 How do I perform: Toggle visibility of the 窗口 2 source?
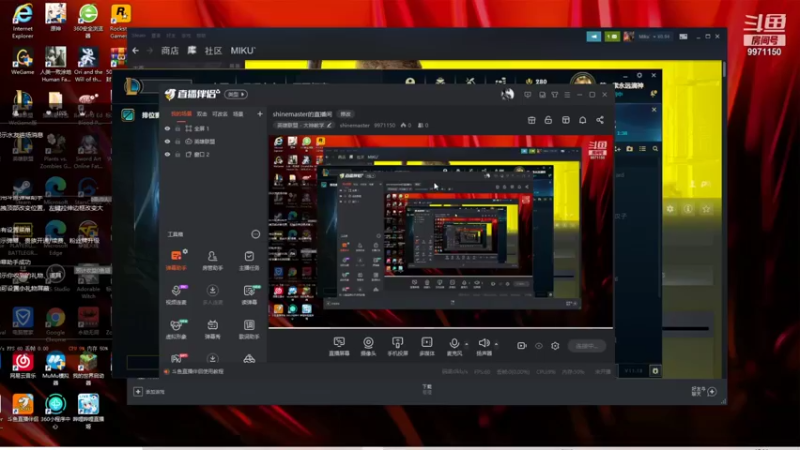click(x=167, y=154)
